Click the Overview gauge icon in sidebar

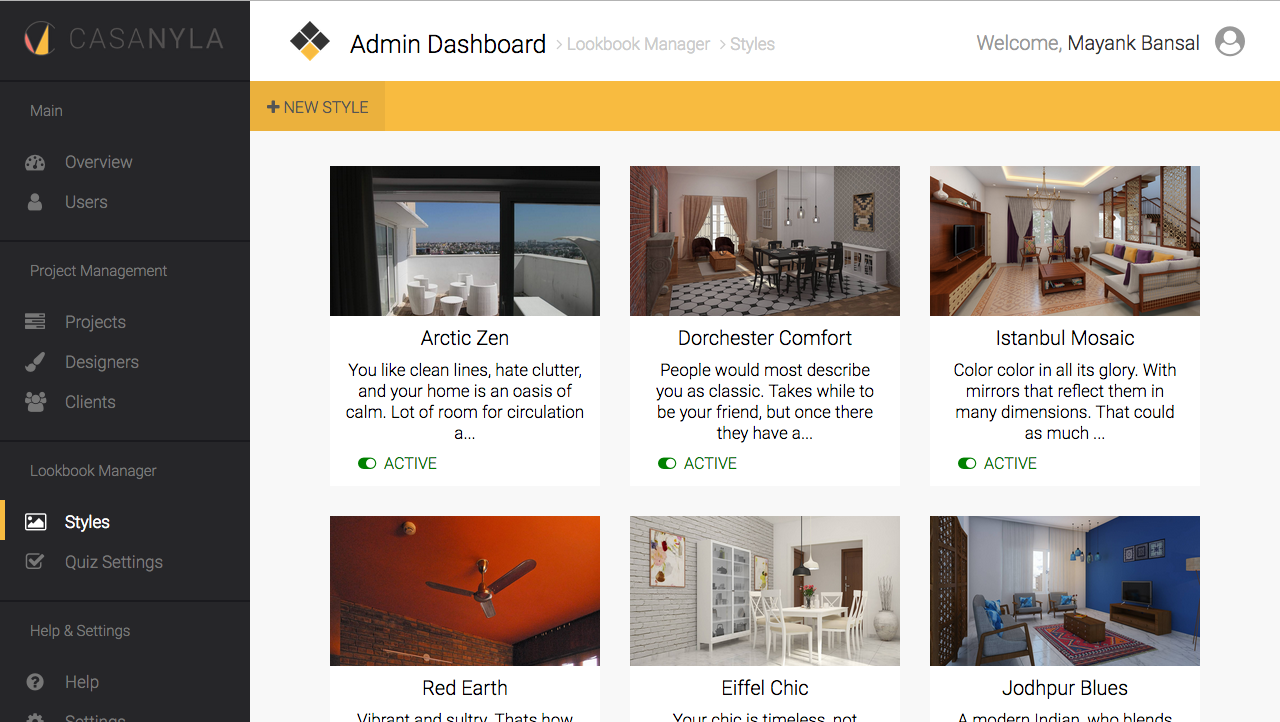click(x=35, y=162)
